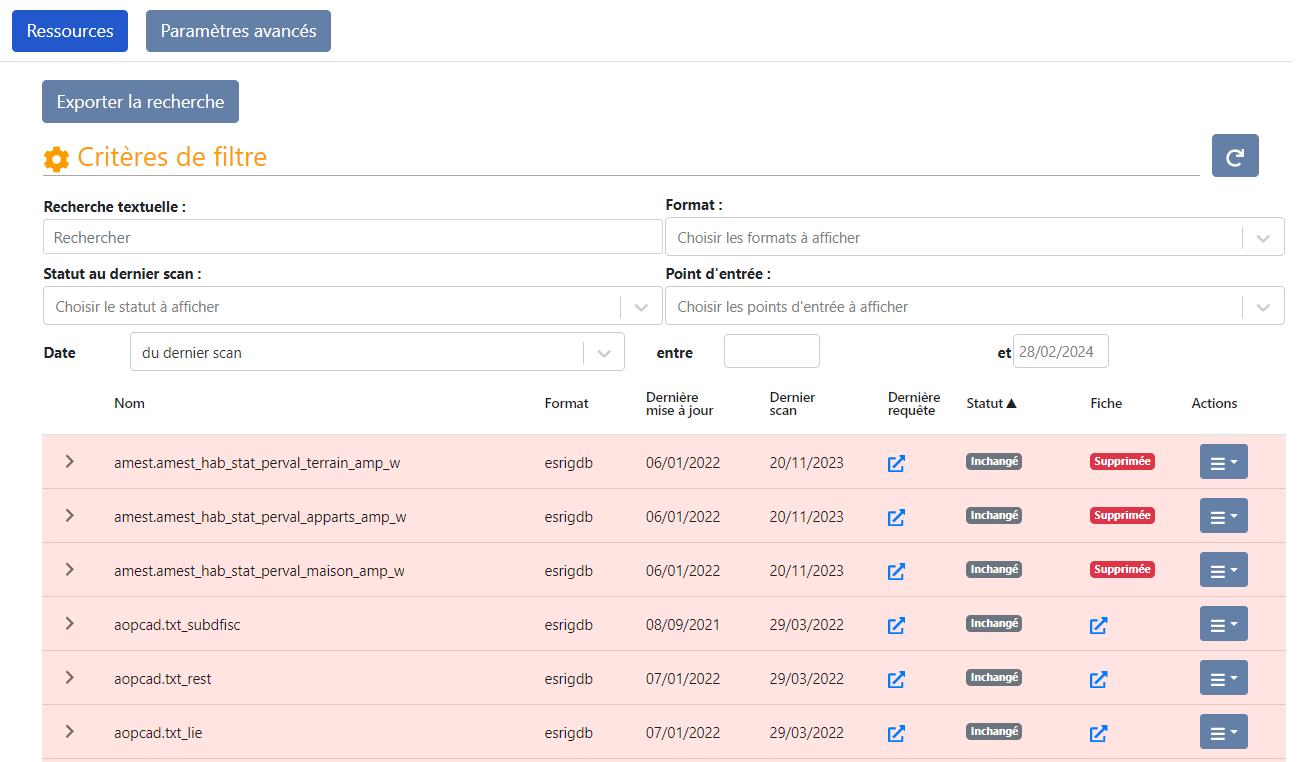Click the refresh filters icon button
The image size is (1305, 762).
[1235, 156]
